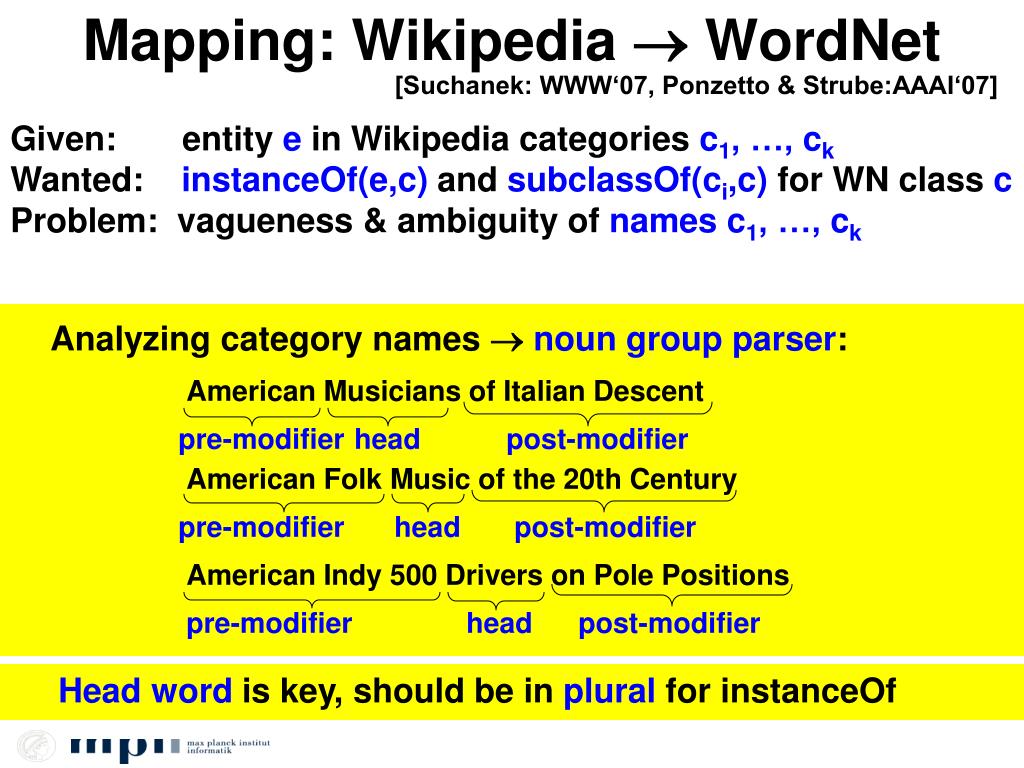Viewport: 1024px width, 768px height.
Task: Click the faded Minerva emblem beside the mpi logo
Action: (36, 746)
